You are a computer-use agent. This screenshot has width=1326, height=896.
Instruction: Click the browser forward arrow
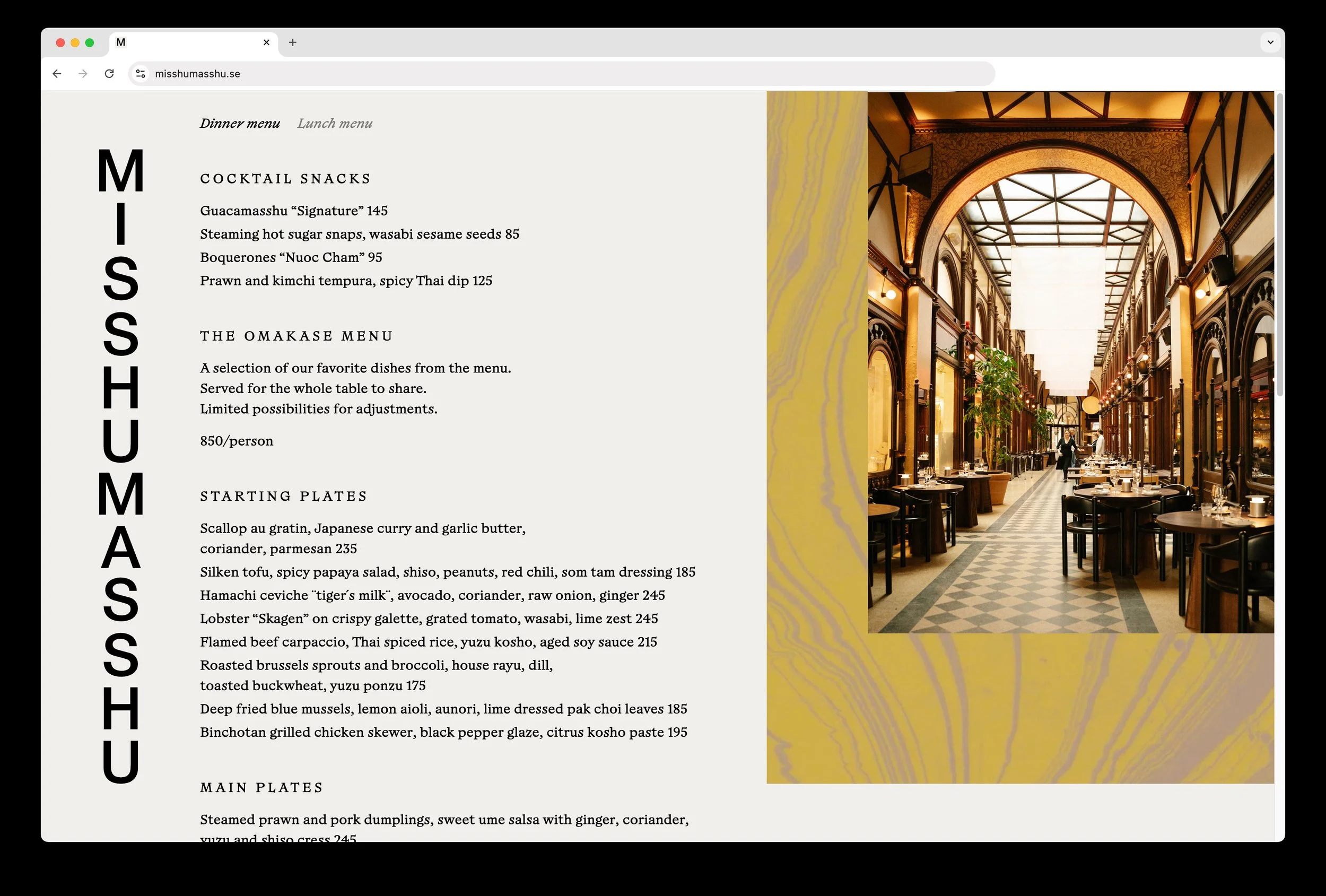pyautogui.click(x=83, y=74)
